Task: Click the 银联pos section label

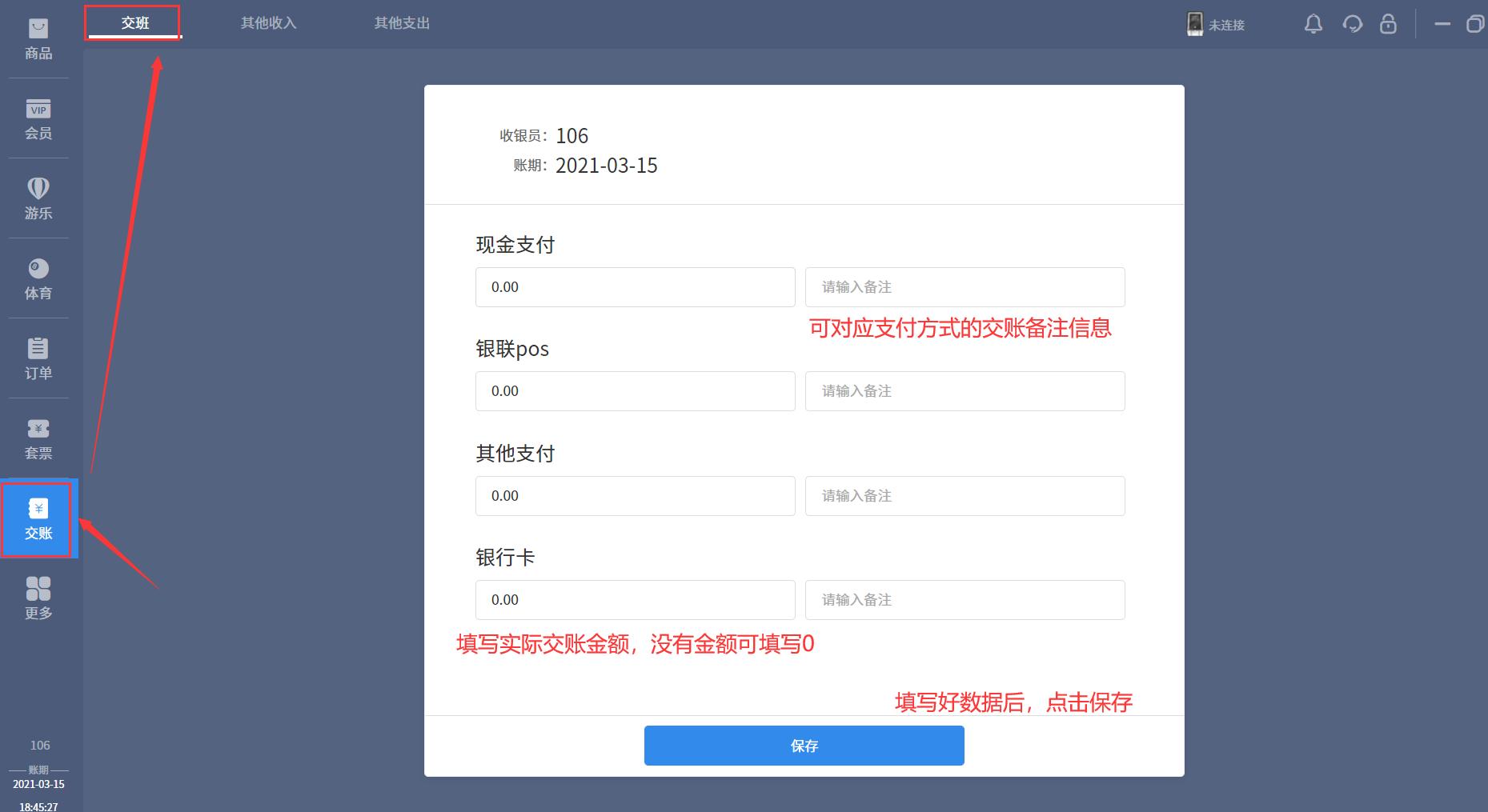Action: click(x=512, y=350)
